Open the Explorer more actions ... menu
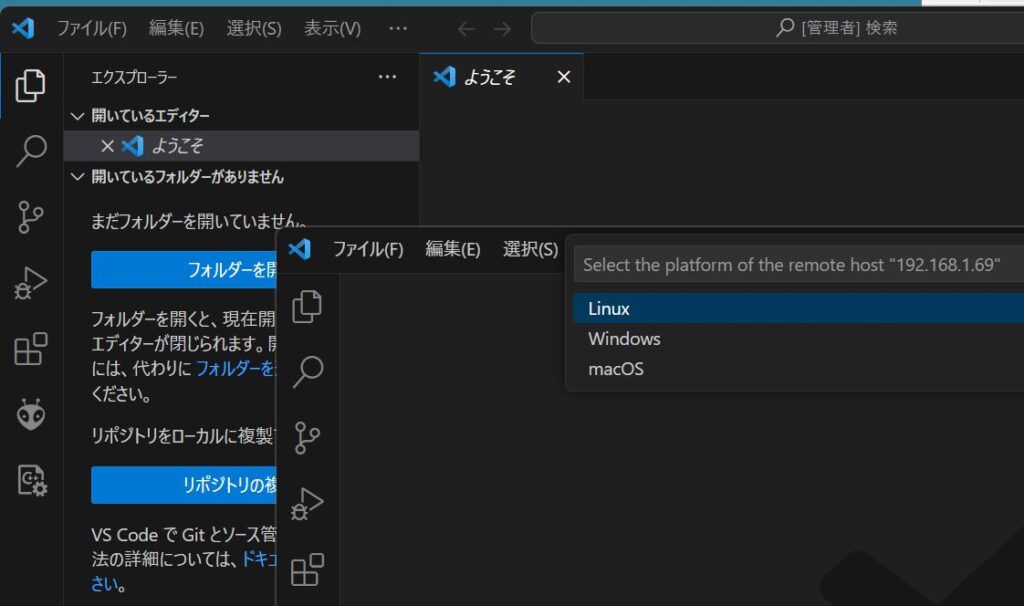Viewport: 1024px width, 606px height. (387, 77)
